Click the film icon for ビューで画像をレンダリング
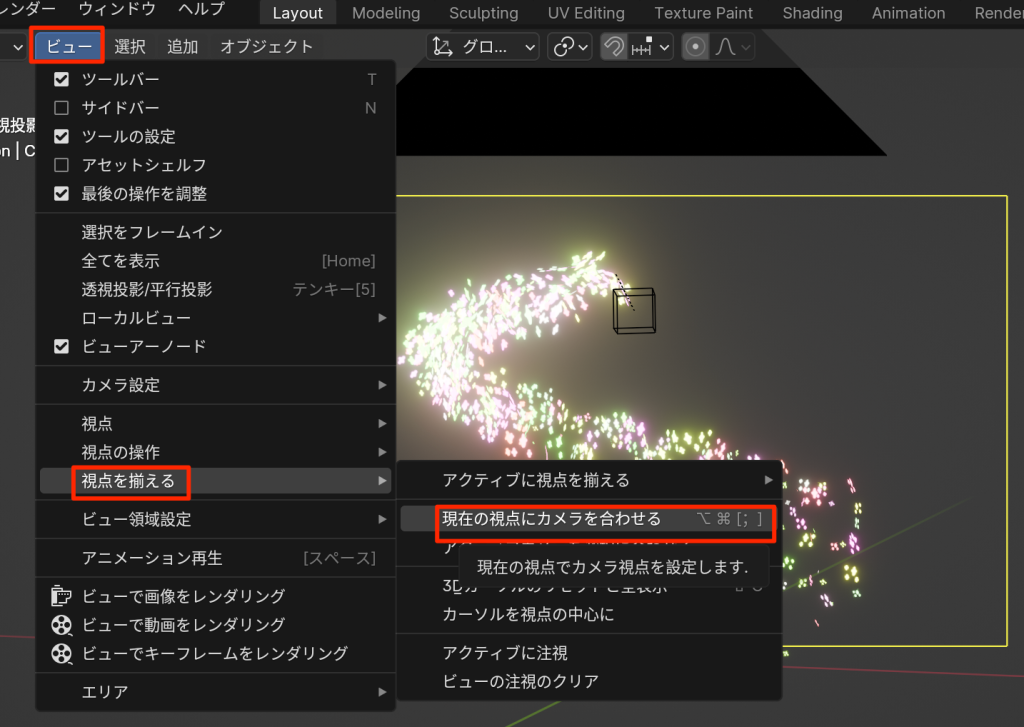 (x=62, y=596)
